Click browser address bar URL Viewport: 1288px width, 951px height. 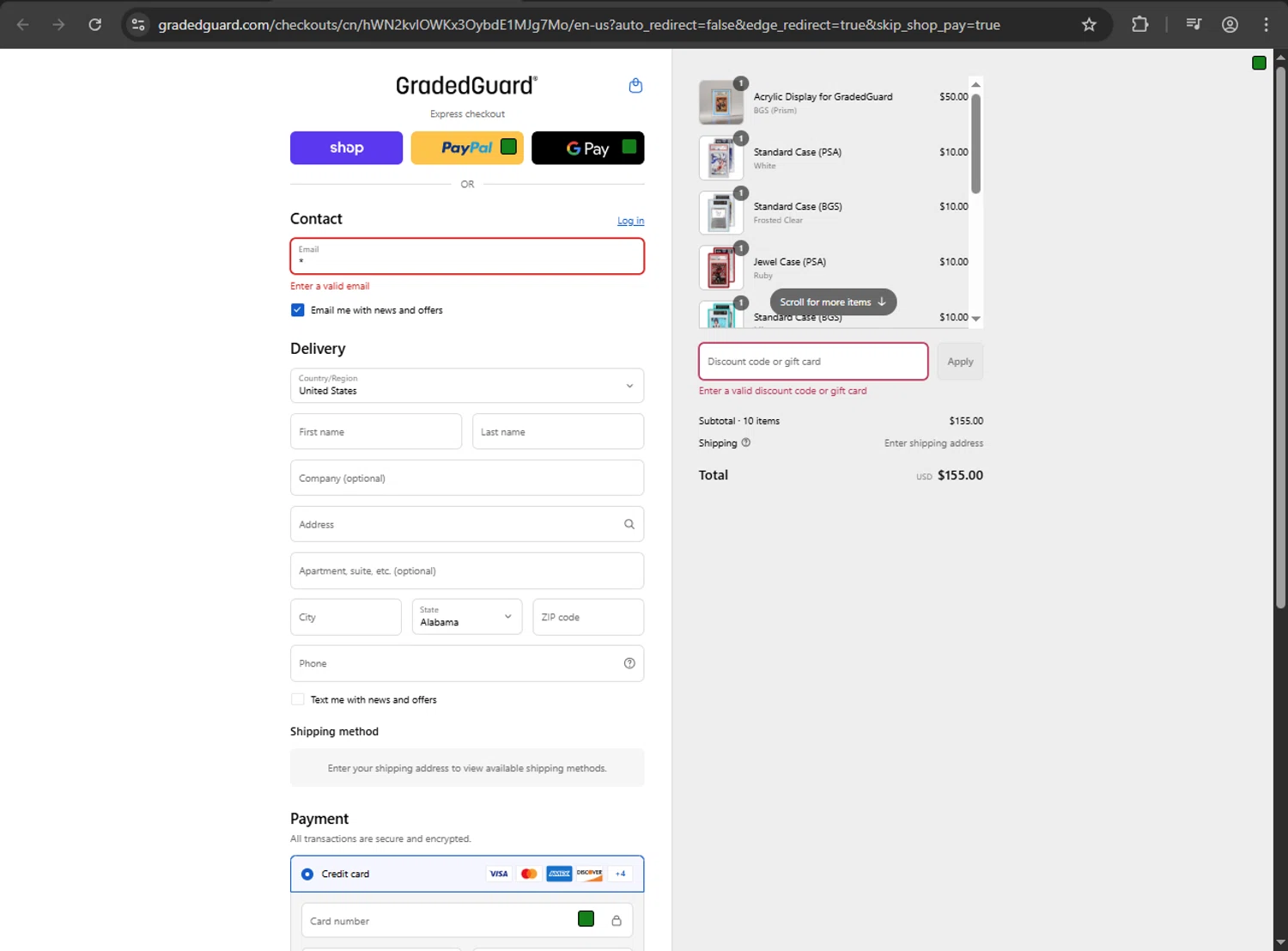pos(579,25)
